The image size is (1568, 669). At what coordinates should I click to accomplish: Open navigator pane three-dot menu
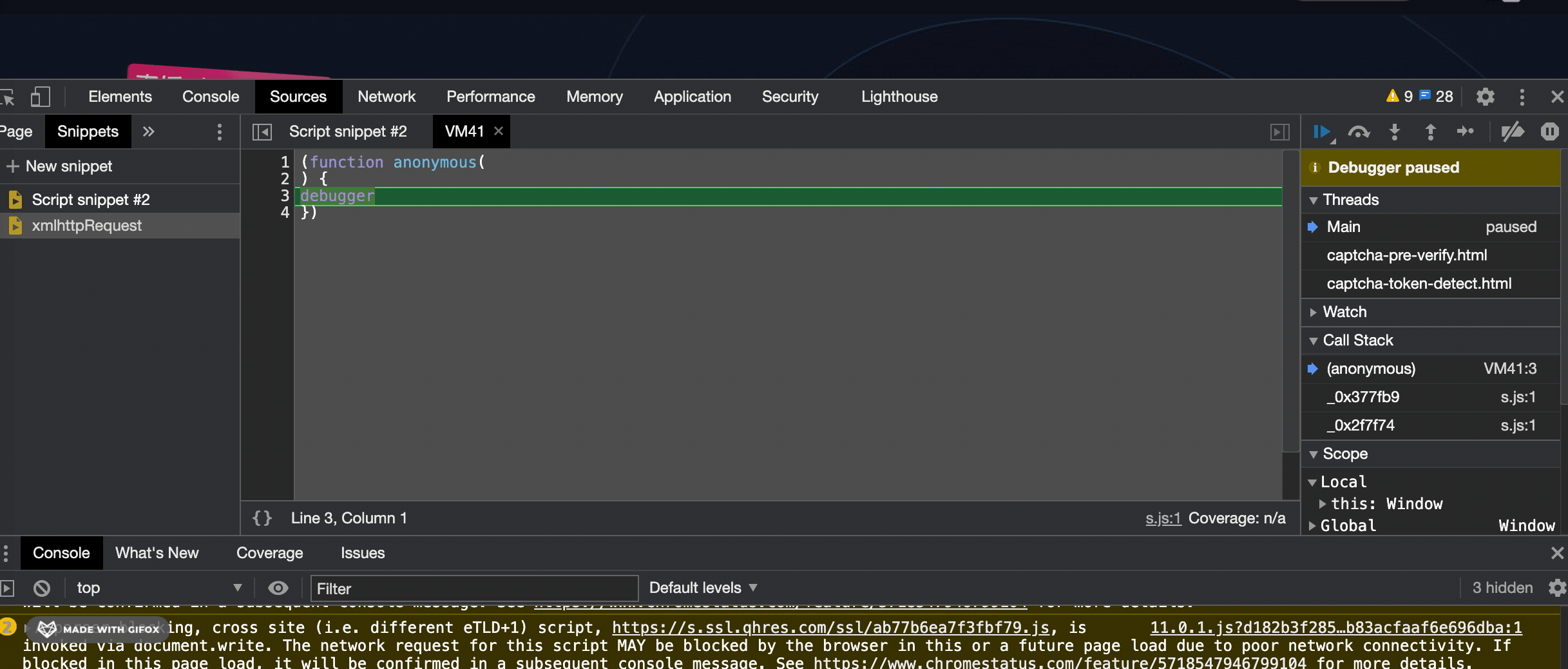[219, 131]
